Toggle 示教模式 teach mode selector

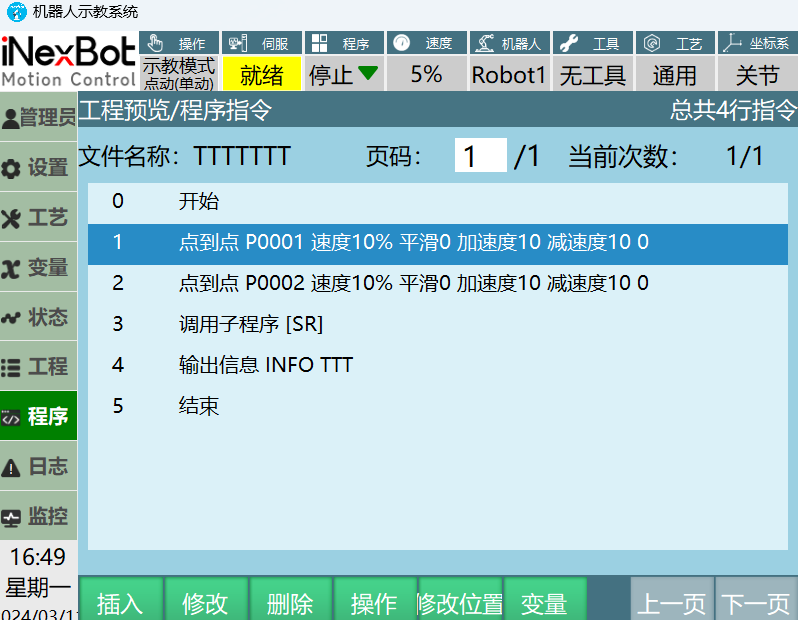178,73
